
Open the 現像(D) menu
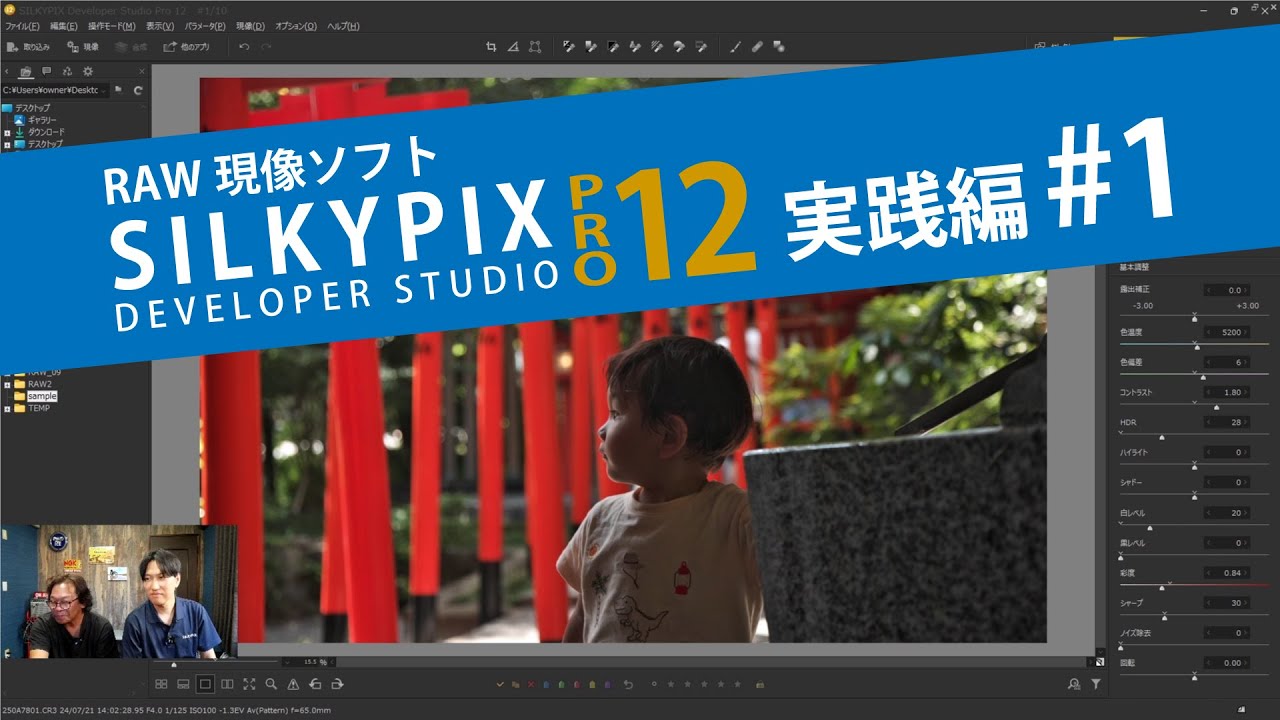click(x=250, y=26)
